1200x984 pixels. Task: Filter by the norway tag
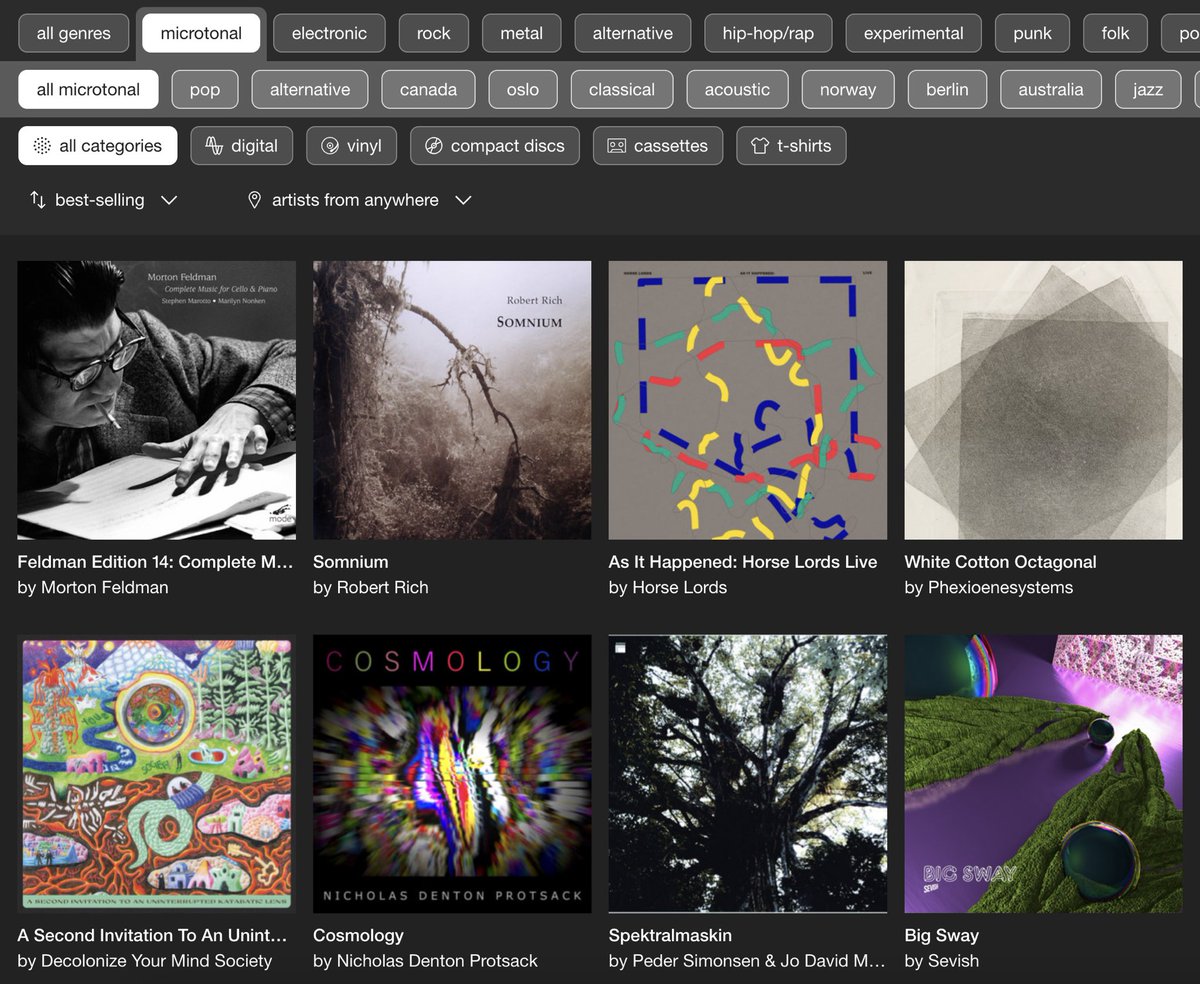click(x=848, y=89)
